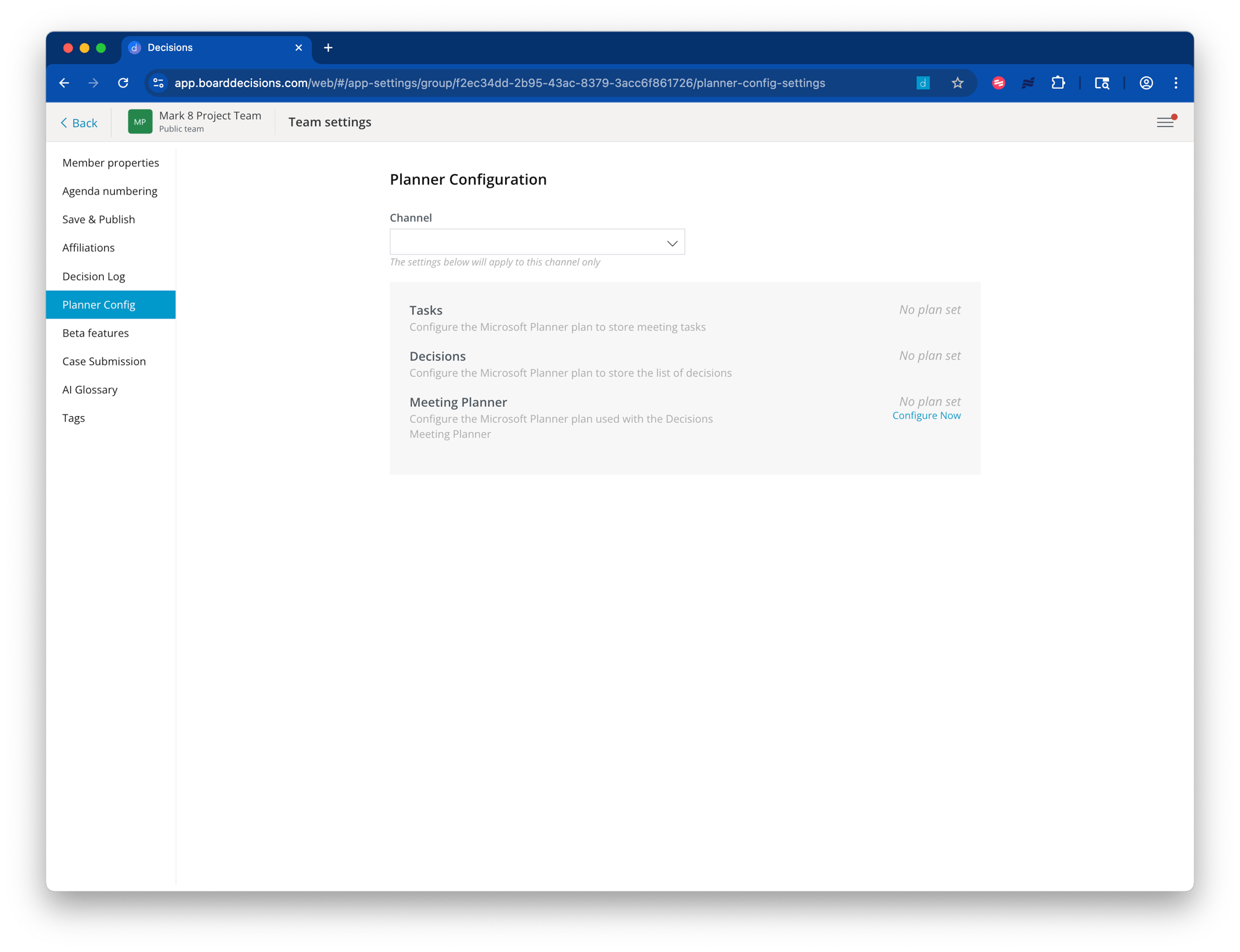Click the MP team avatar
Screen dimensions: 1240x952
point(140,122)
